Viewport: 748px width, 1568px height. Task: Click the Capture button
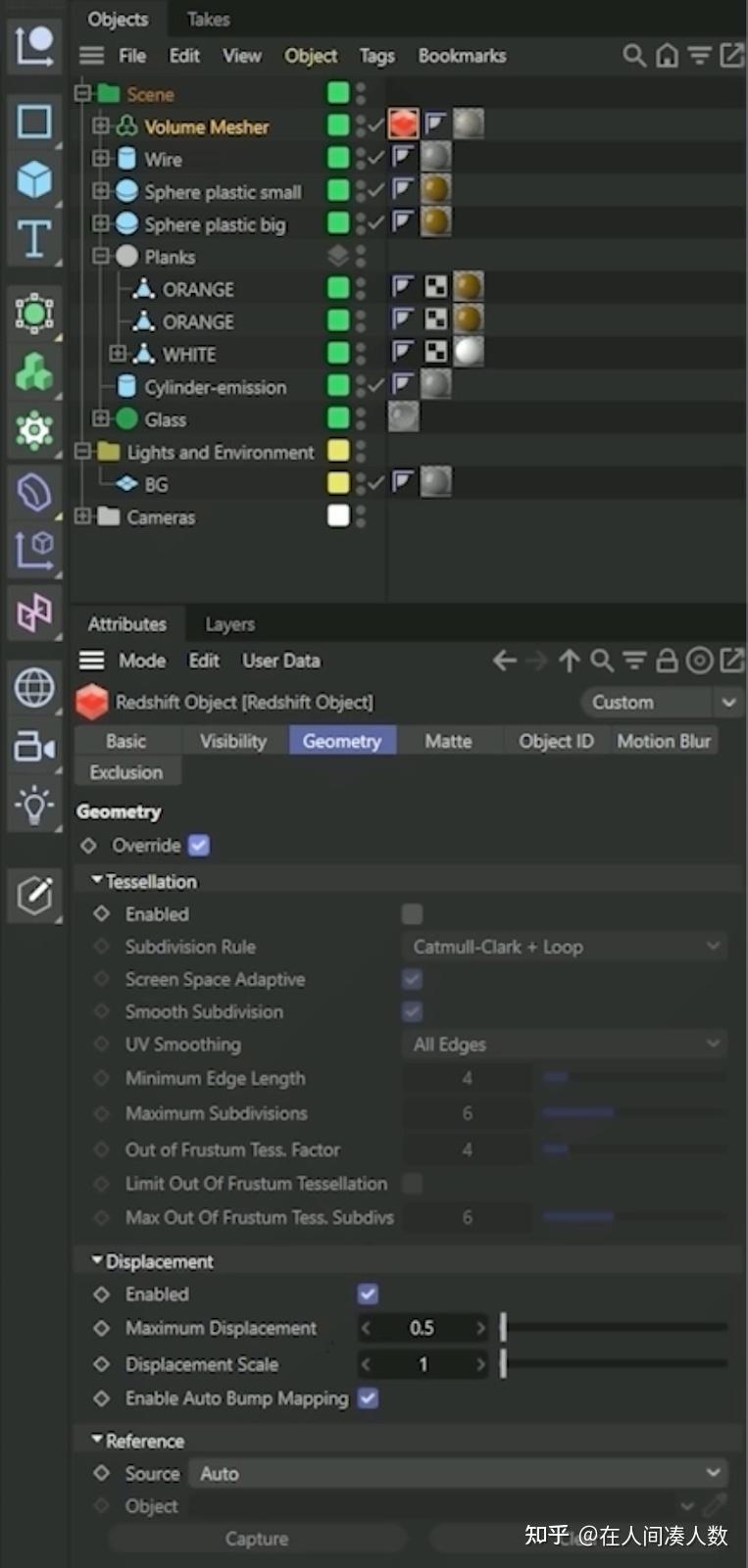pos(256,1538)
